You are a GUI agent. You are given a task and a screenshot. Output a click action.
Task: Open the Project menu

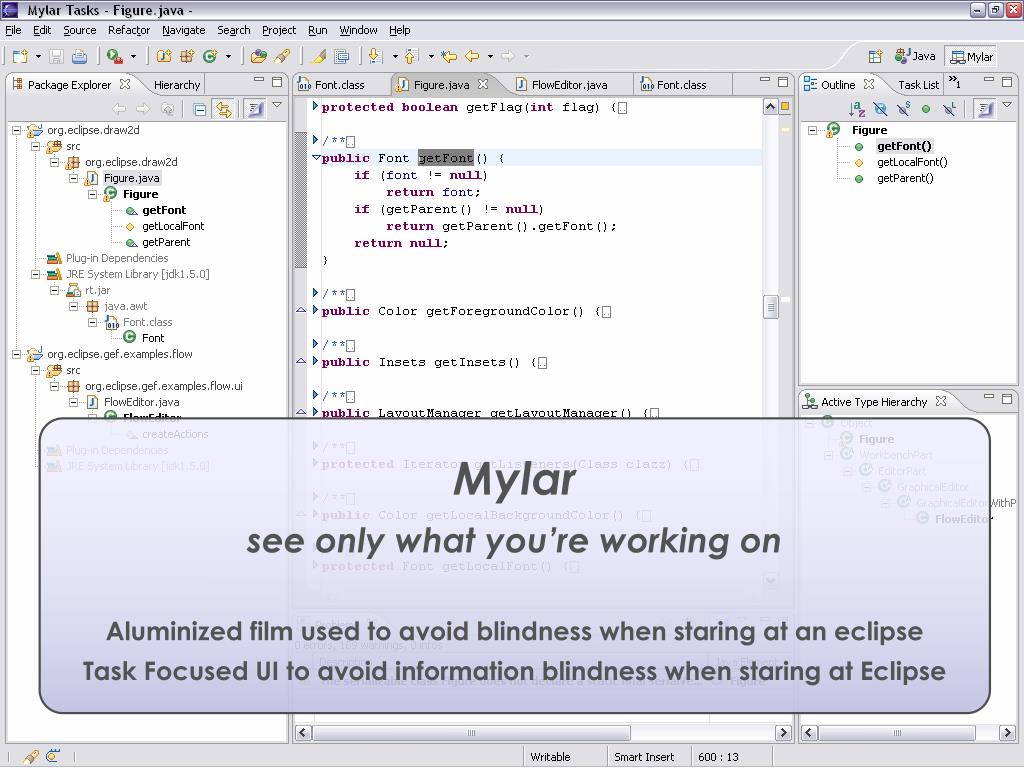279,30
